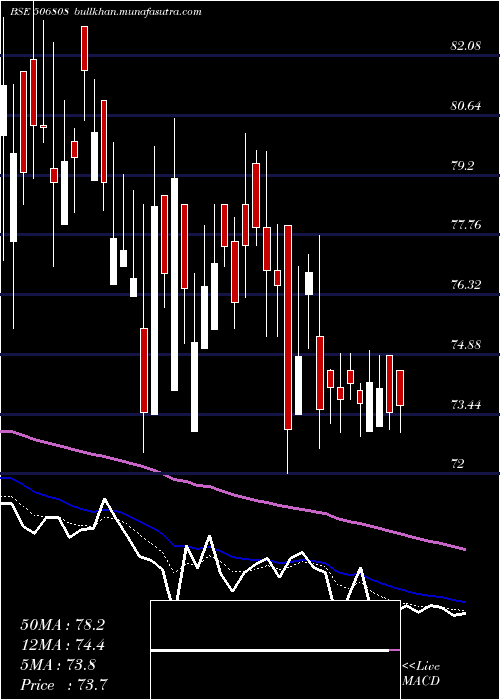Viewport: 500px width, 700px height.
Task: Click the white MACD line inside box
Action: [x=270, y=651]
